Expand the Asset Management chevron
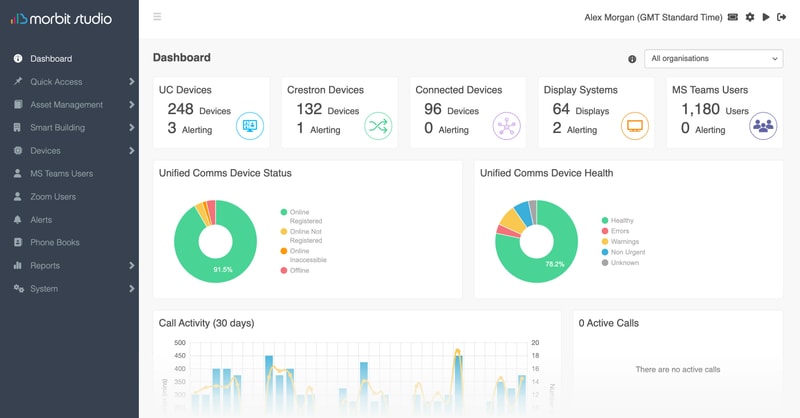 (x=132, y=104)
